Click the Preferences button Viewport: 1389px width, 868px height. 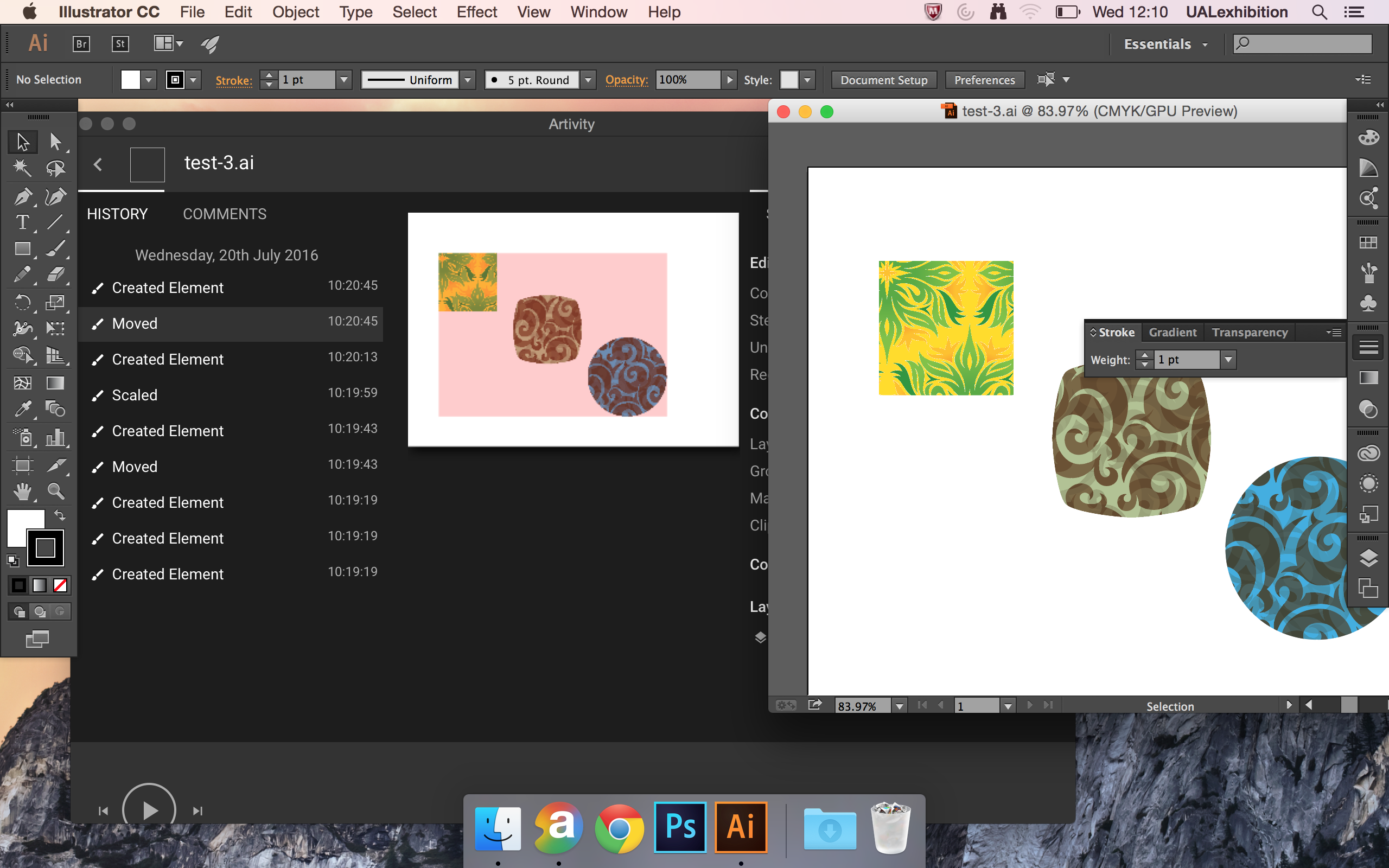tap(984, 80)
